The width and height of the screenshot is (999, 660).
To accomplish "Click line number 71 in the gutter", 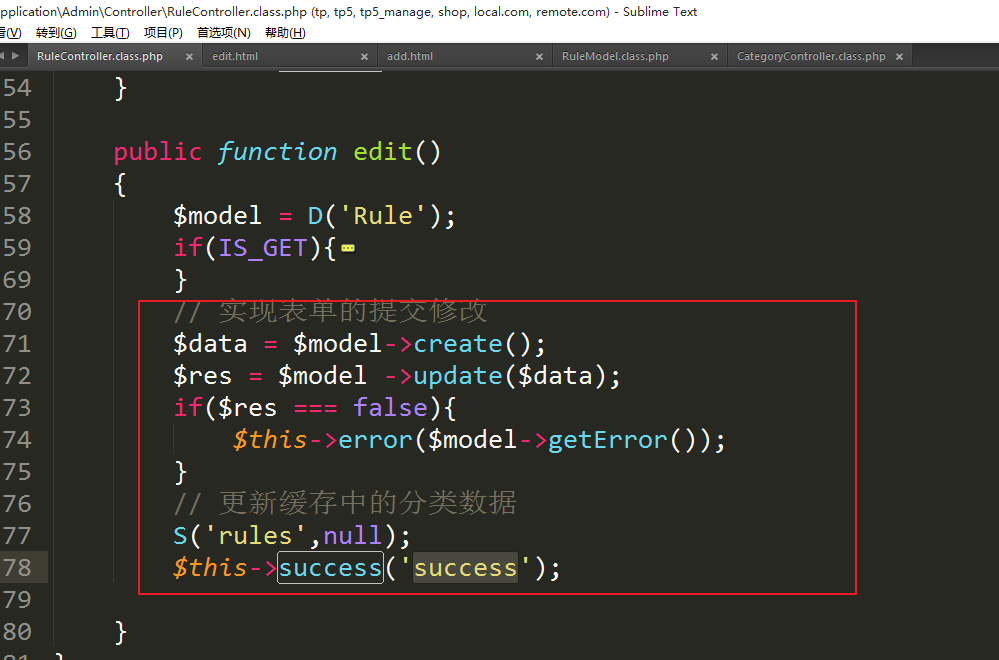I will coord(17,344).
